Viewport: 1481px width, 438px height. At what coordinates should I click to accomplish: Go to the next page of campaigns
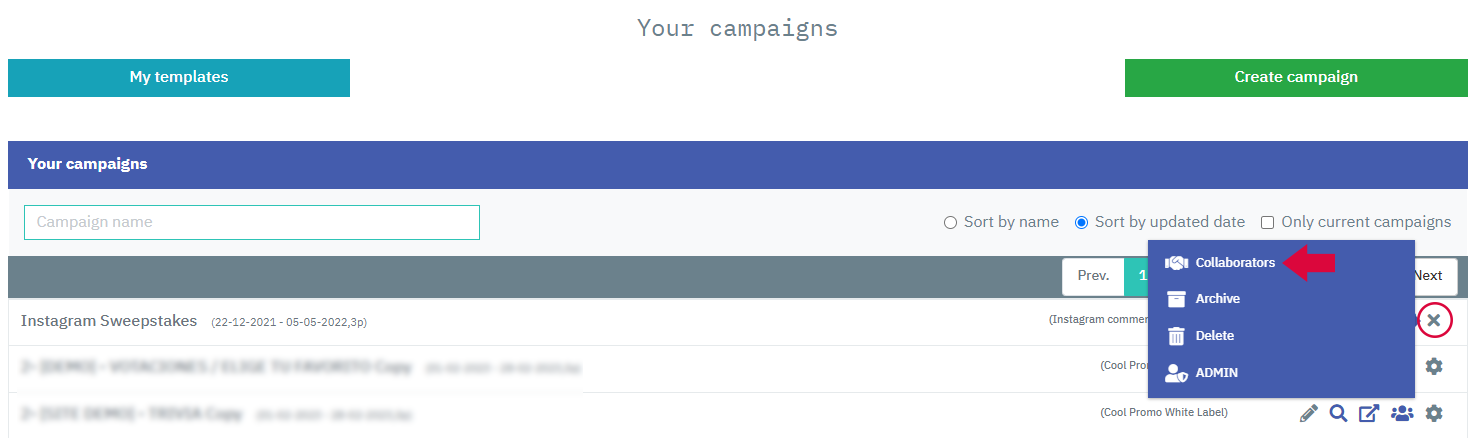coord(1428,276)
